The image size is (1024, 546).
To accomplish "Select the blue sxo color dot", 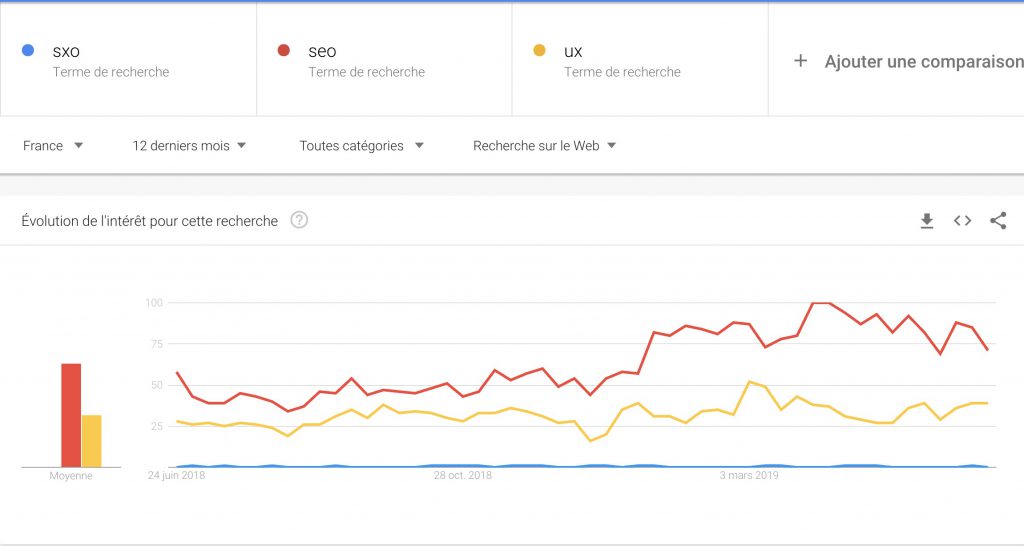I will (28, 50).
